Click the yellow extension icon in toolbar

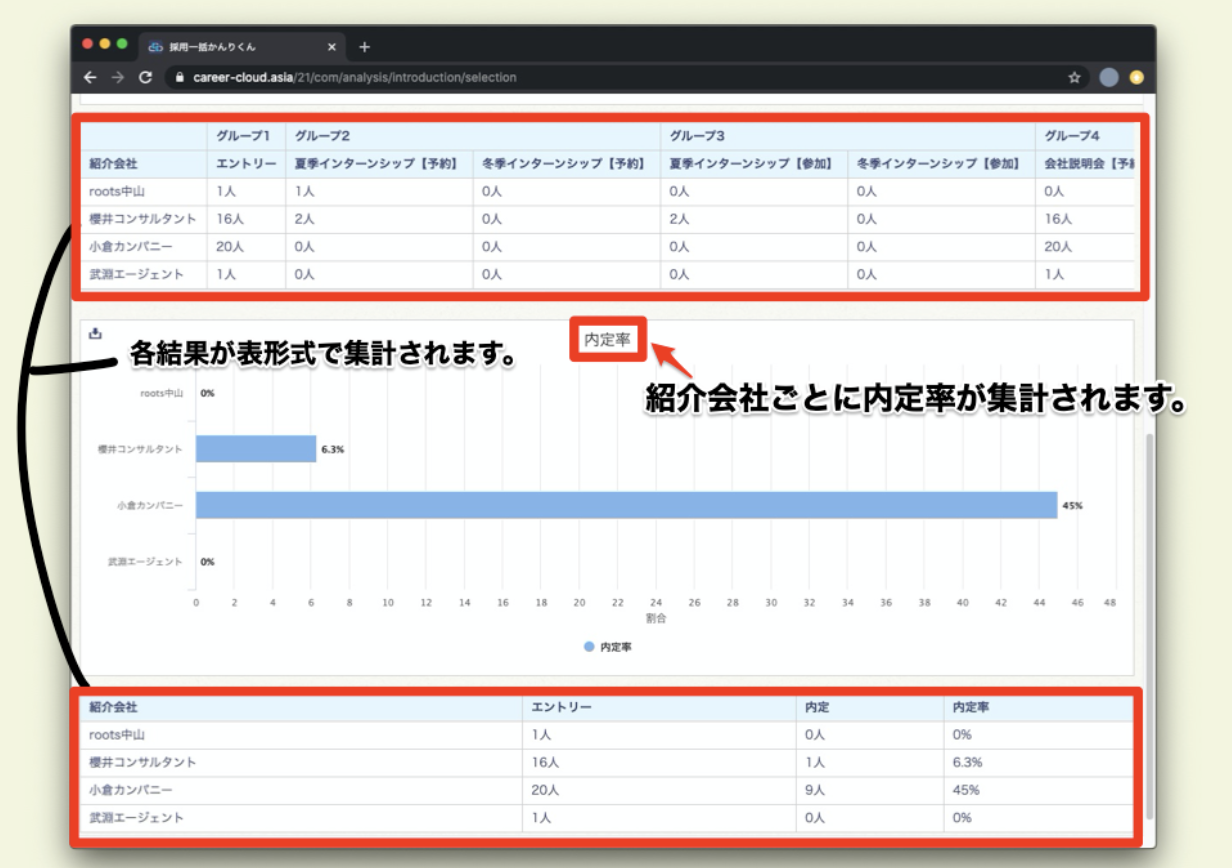1136,77
